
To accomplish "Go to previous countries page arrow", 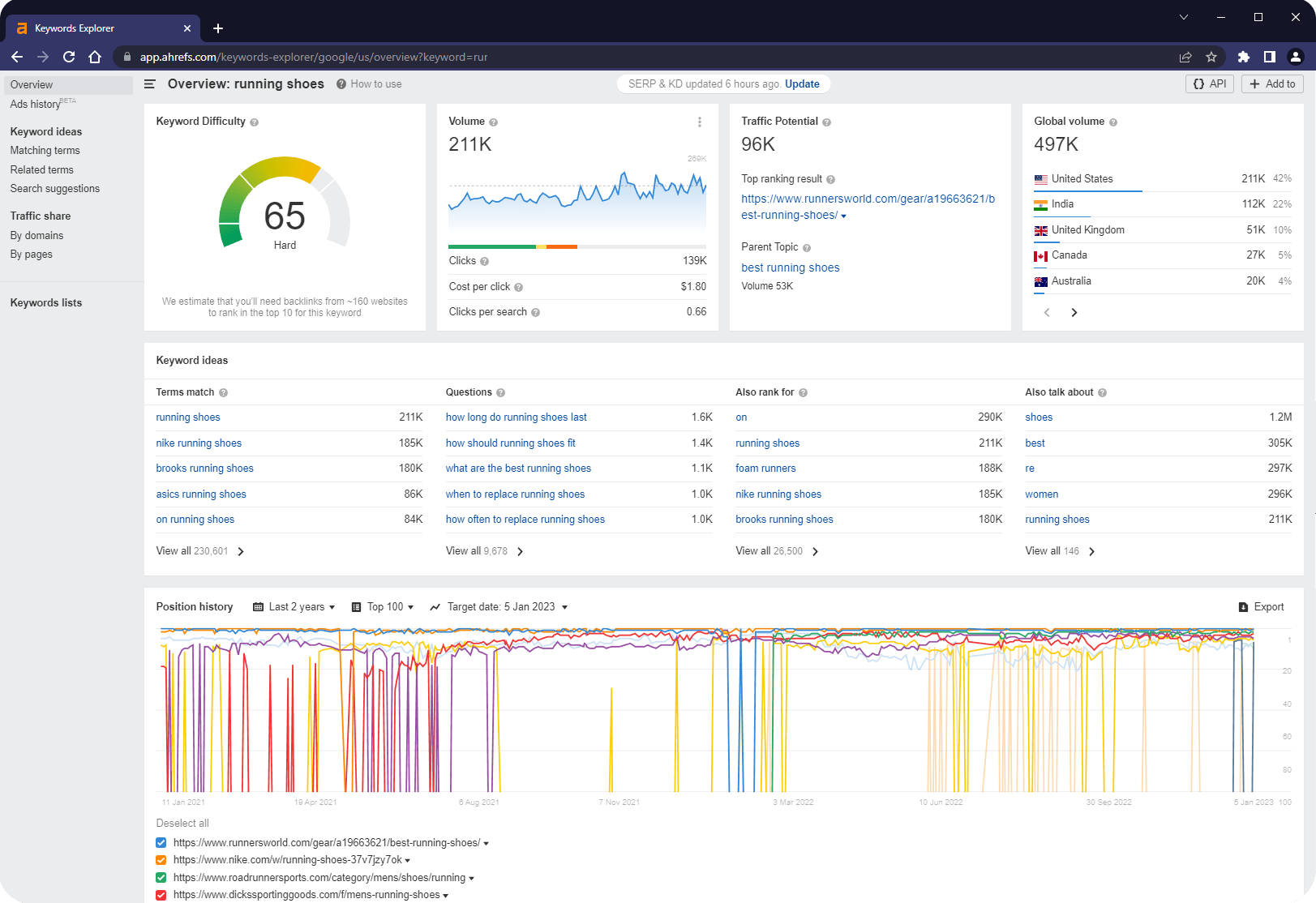I will 1047,313.
